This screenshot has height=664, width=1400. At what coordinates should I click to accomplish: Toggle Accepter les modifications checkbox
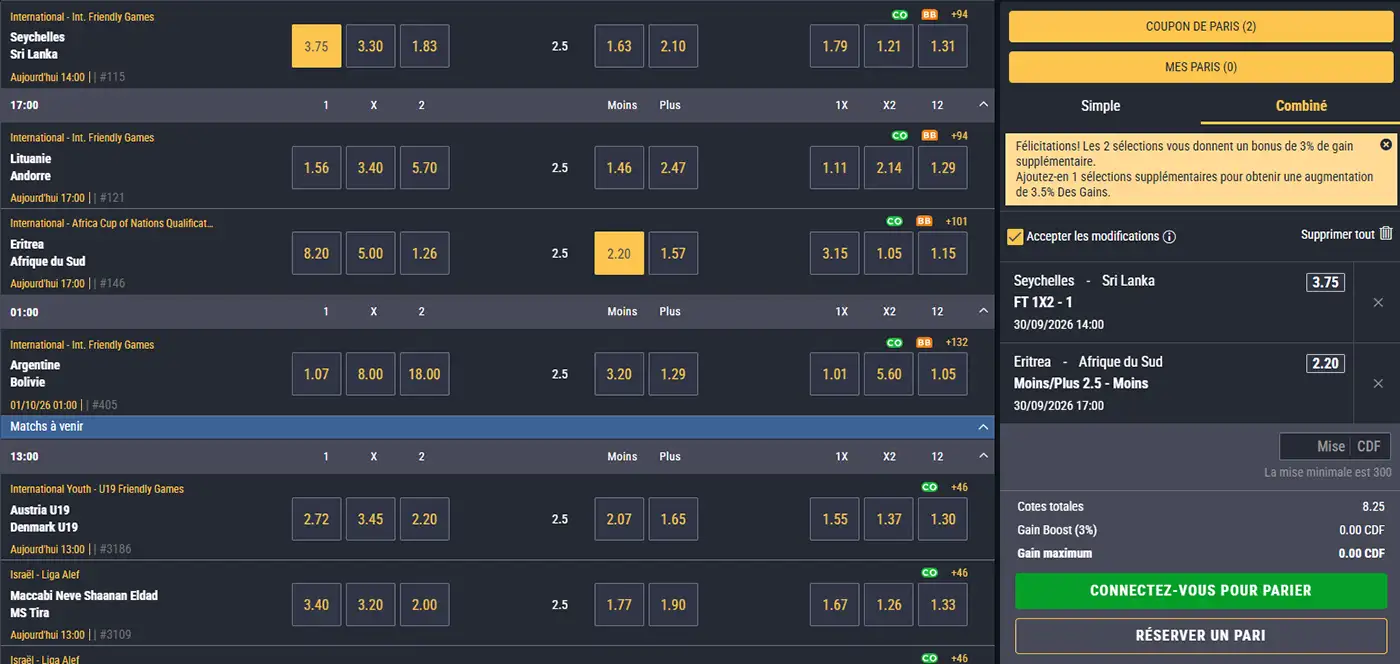pyautogui.click(x=1015, y=237)
